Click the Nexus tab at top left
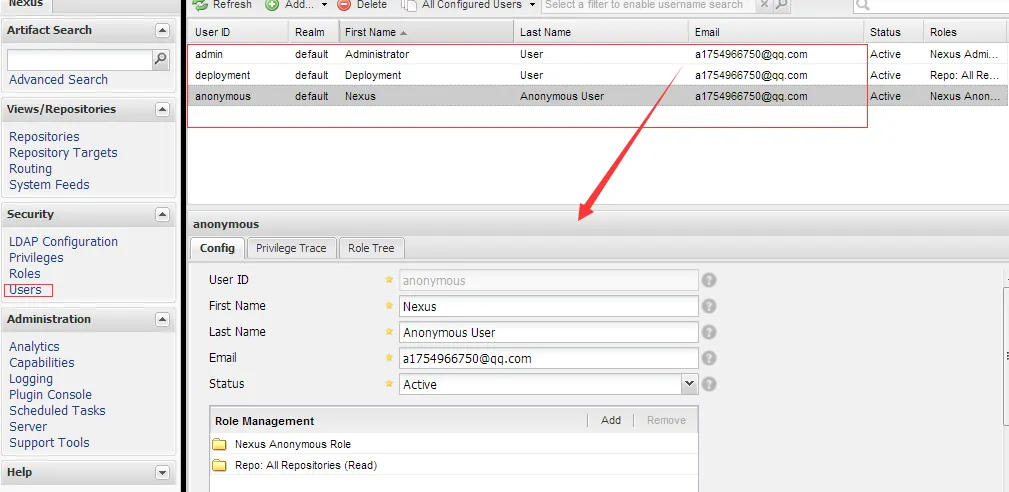The width and height of the screenshot is (1009, 492). tap(26, 4)
